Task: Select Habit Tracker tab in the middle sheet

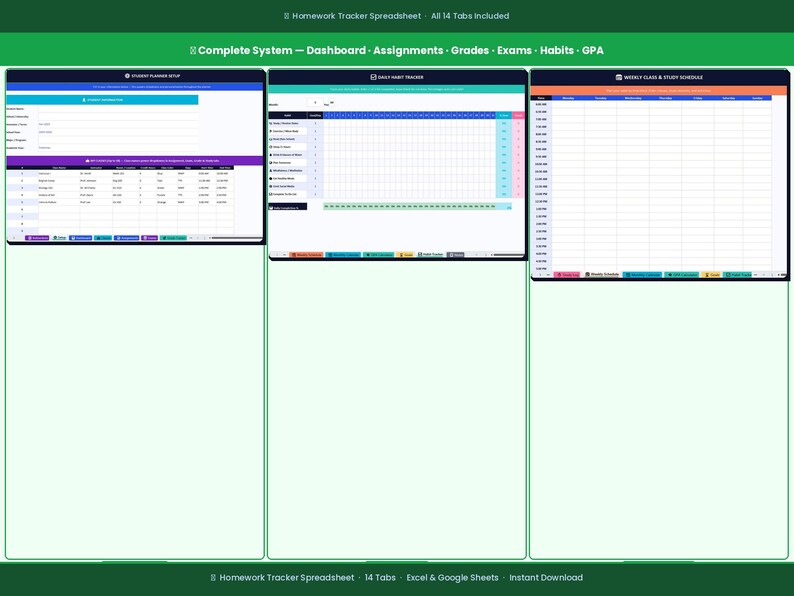Action: tap(430, 254)
